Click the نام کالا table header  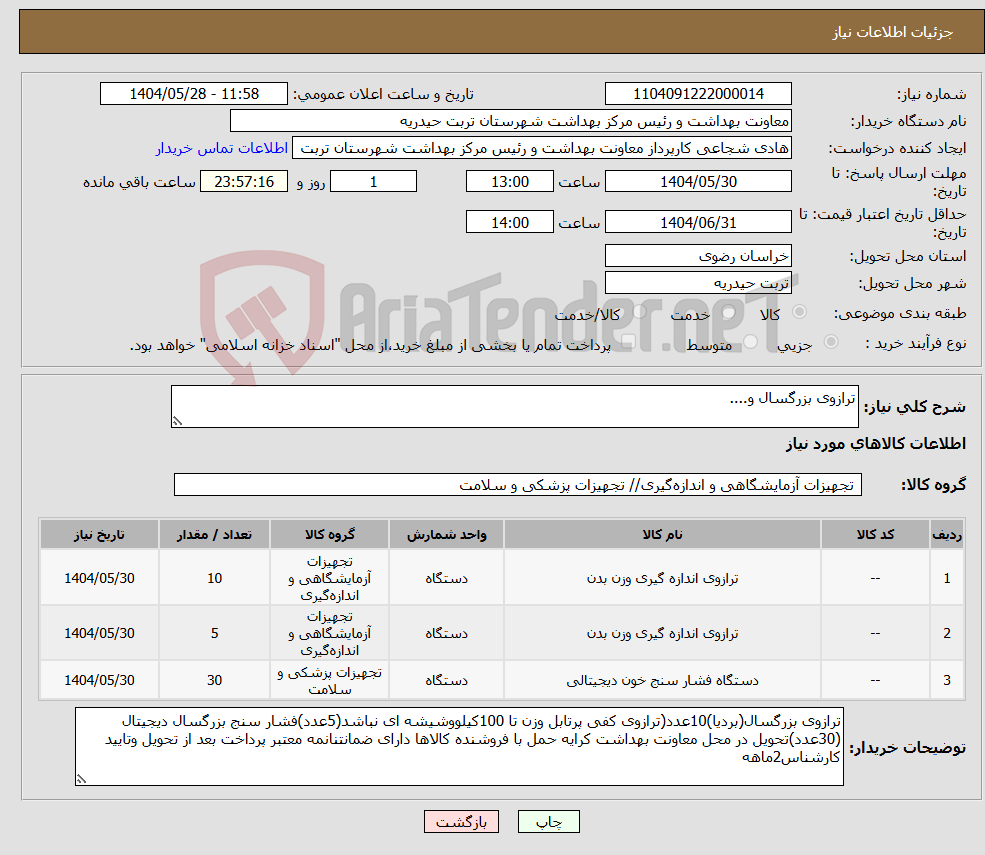pos(660,534)
